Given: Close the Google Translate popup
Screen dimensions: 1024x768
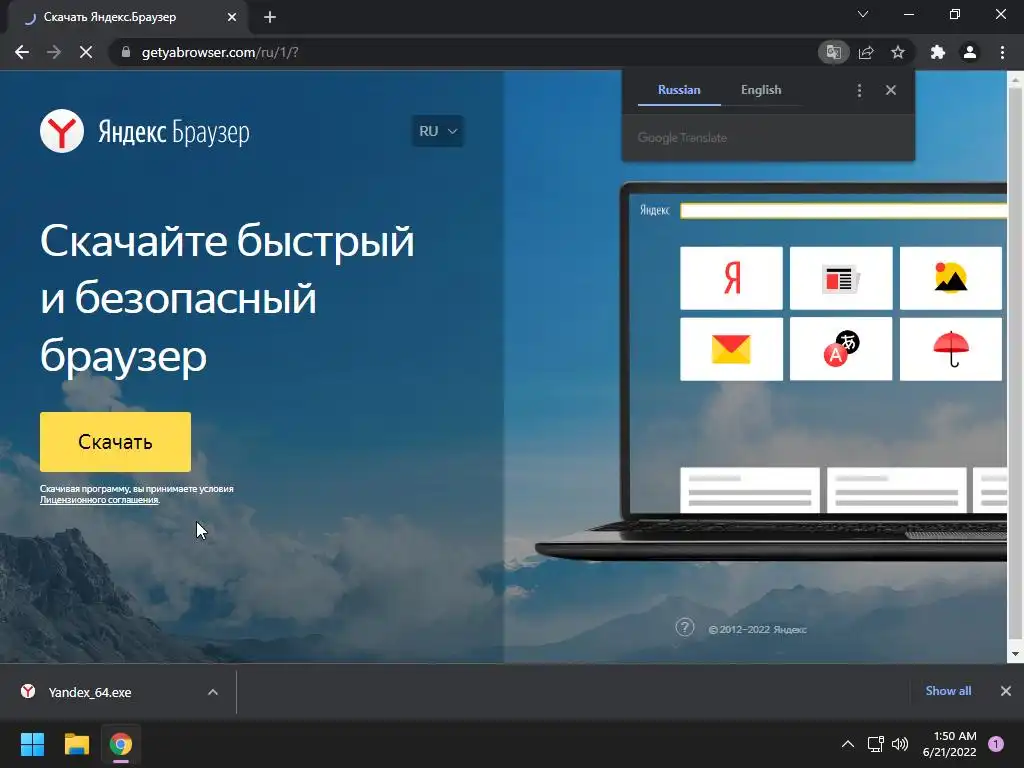Looking at the screenshot, I should tap(891, 90).
